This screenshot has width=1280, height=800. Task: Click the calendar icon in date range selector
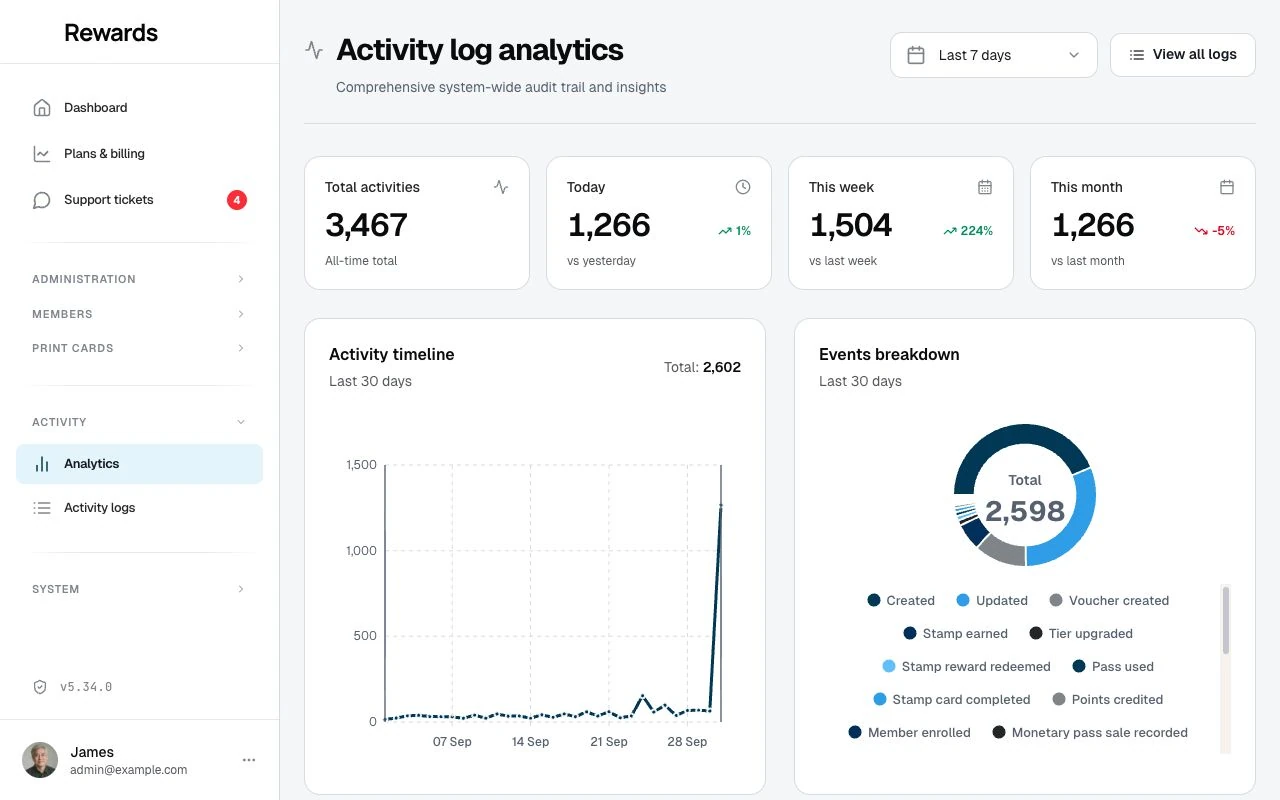coord(915,55)
